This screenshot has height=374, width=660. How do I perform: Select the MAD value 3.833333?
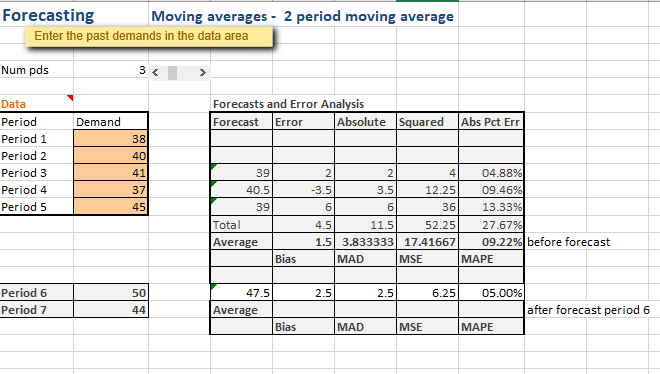[x=365, y=241]
